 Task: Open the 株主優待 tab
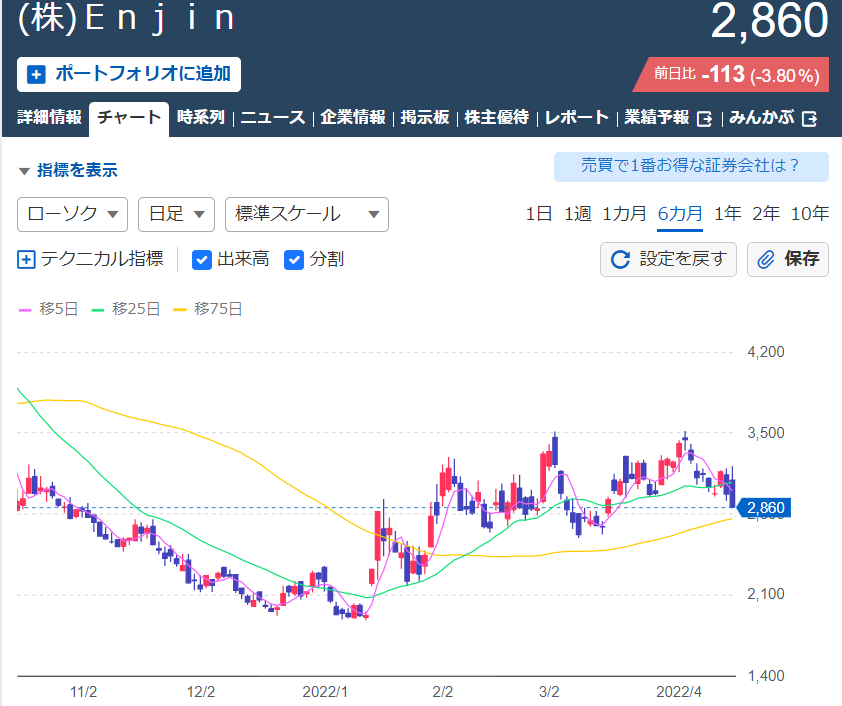click(497, 117)
